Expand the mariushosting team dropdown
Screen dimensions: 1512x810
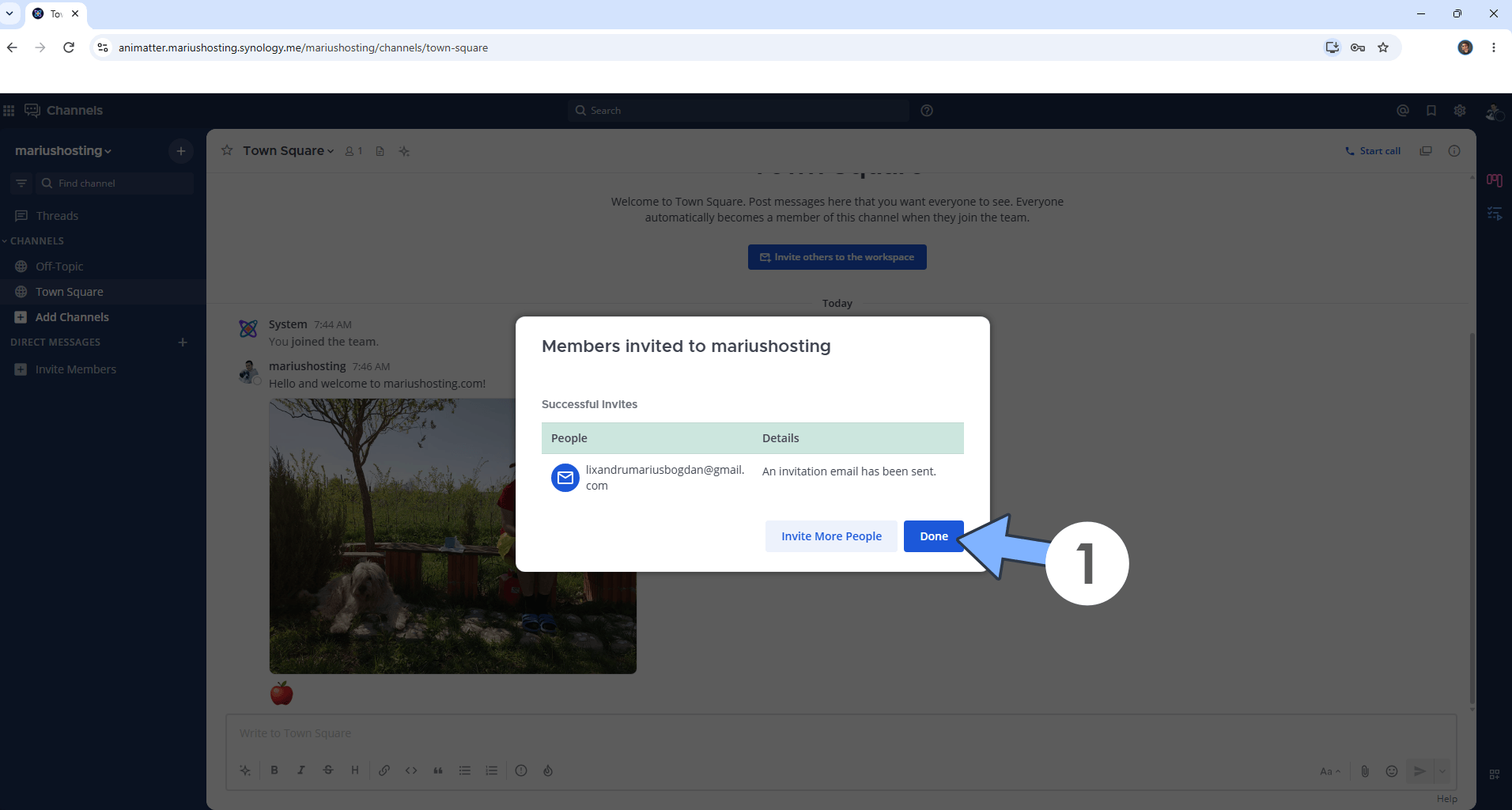click(63, 151)
